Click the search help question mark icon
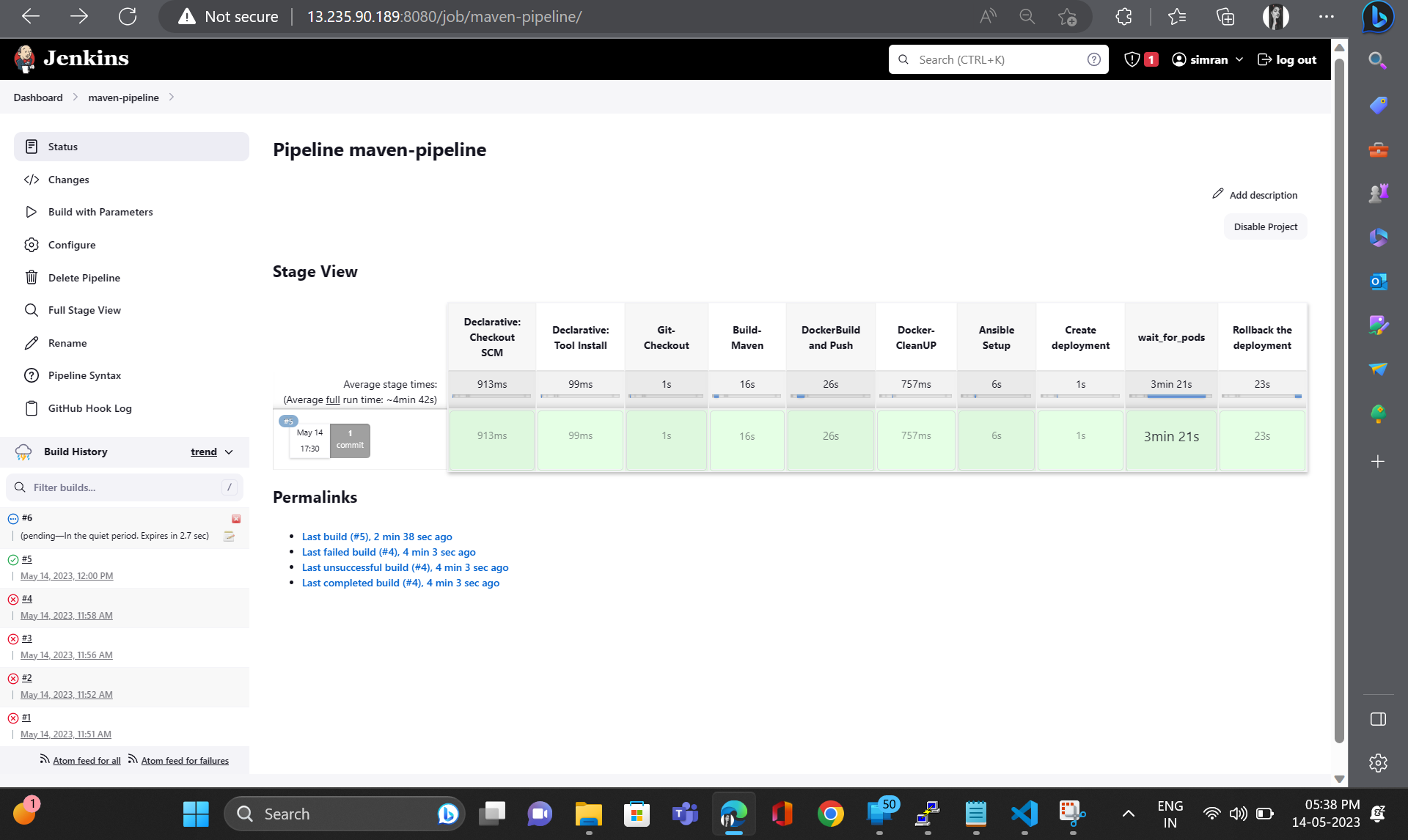The width and height of the screenshot is (1408, 840). (x=1093, y=59)
